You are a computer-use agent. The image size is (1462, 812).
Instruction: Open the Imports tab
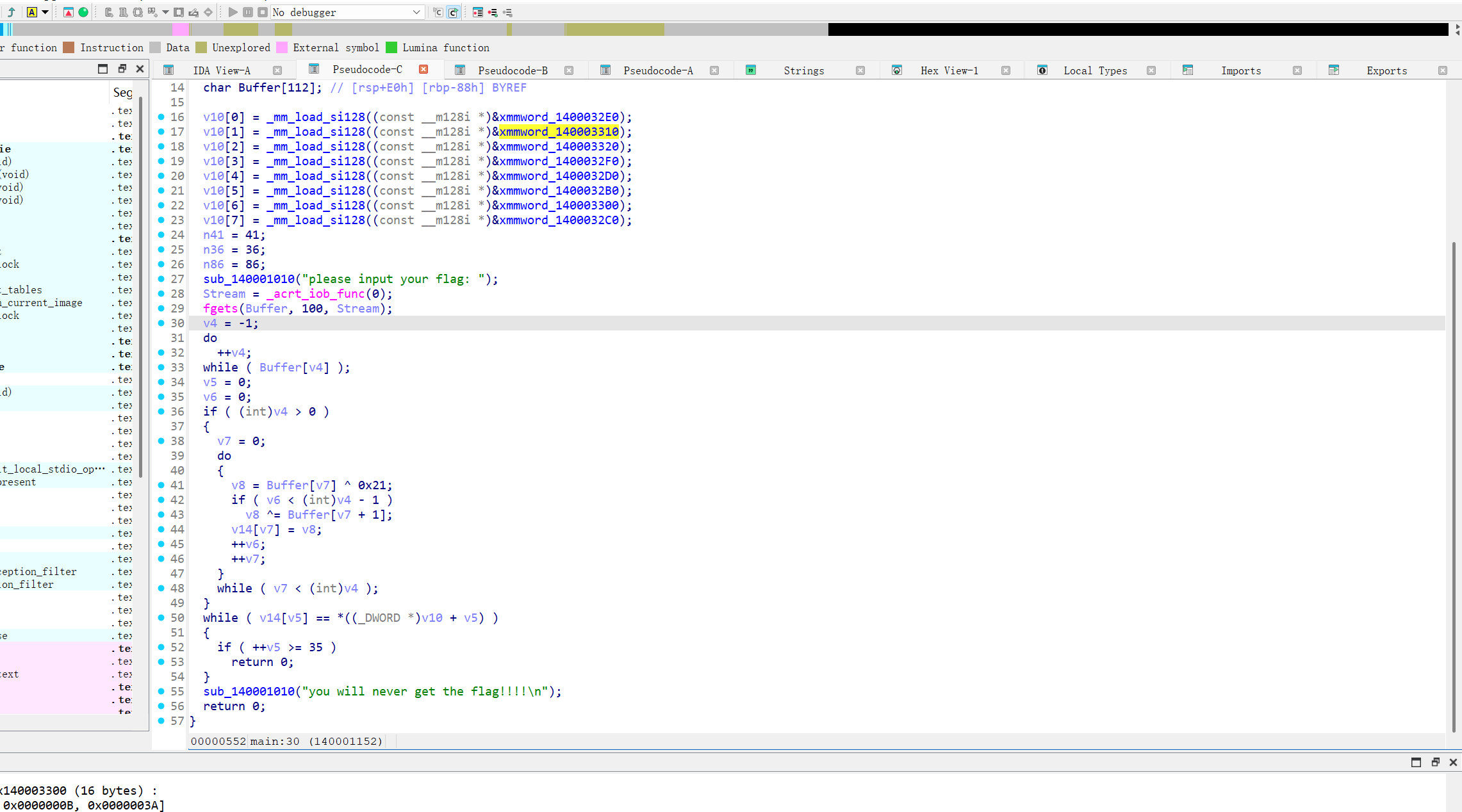pyautogui.click(x=1240, y=70)
